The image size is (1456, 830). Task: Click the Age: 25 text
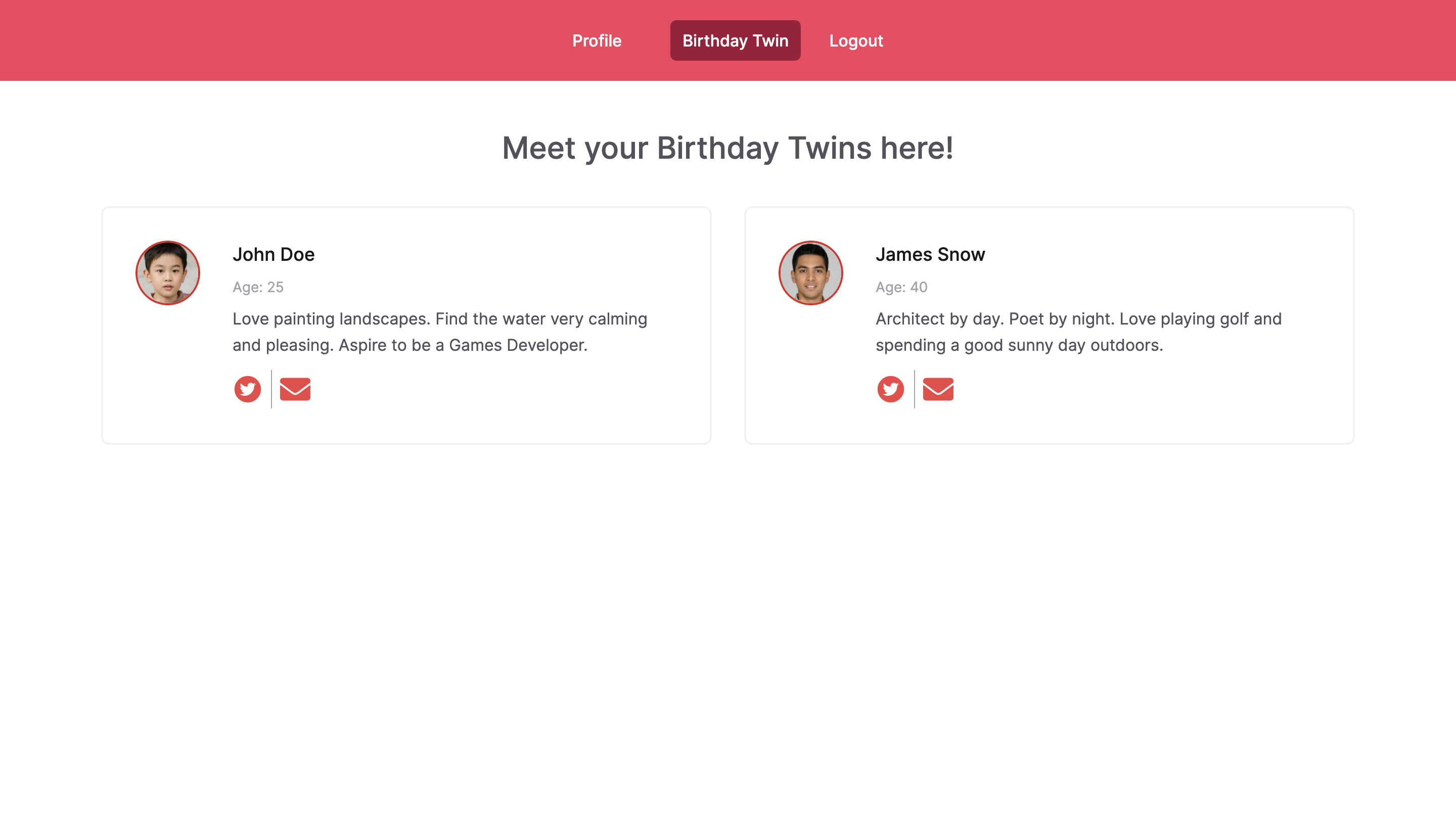(x=258, y=287)
